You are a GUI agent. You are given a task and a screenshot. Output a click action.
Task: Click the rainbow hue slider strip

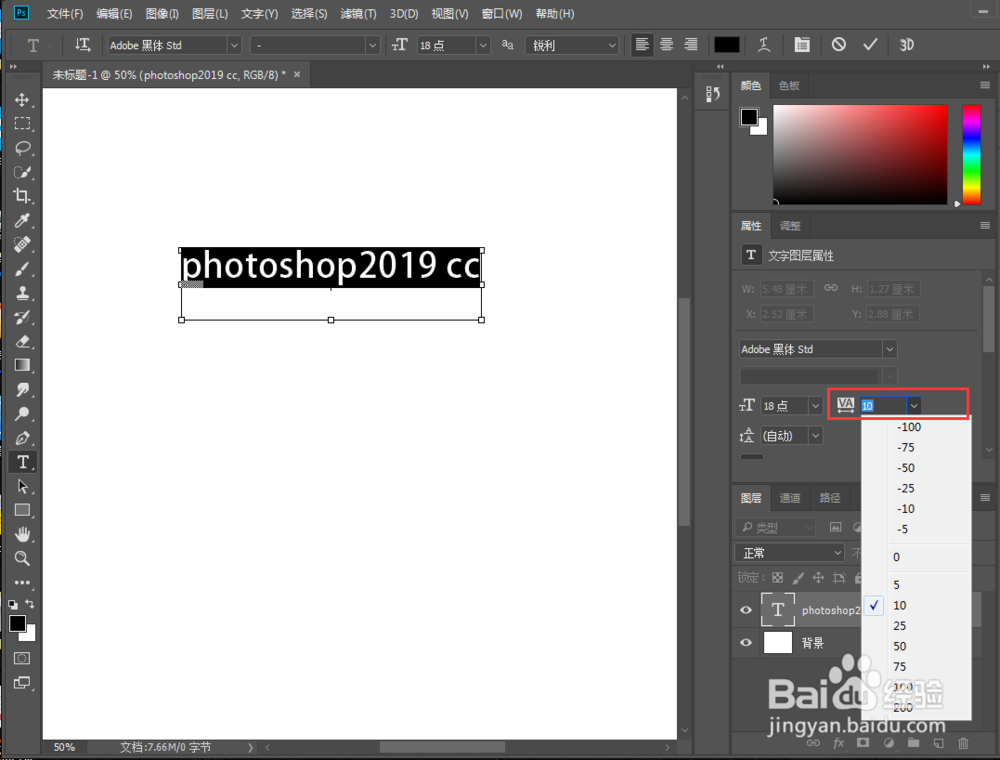pos(971,154)
